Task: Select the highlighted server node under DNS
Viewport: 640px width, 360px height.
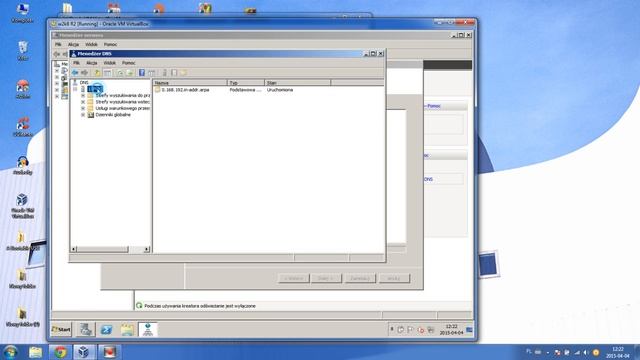Action: tap(95, 89)
